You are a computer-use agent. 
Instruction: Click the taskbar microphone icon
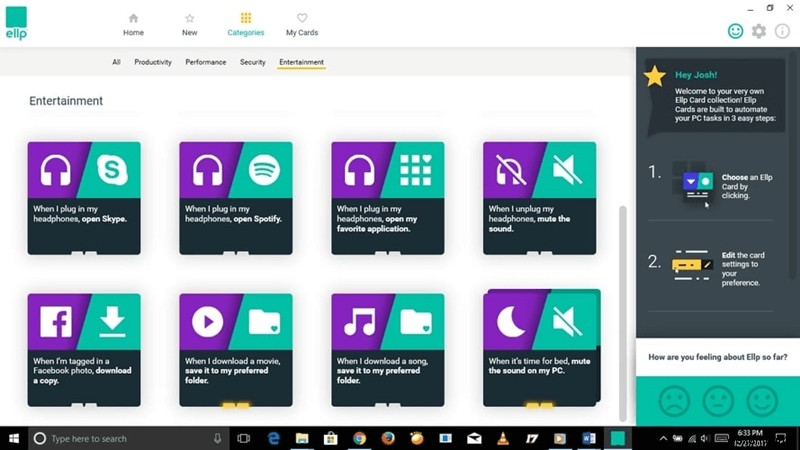[218, 438]
